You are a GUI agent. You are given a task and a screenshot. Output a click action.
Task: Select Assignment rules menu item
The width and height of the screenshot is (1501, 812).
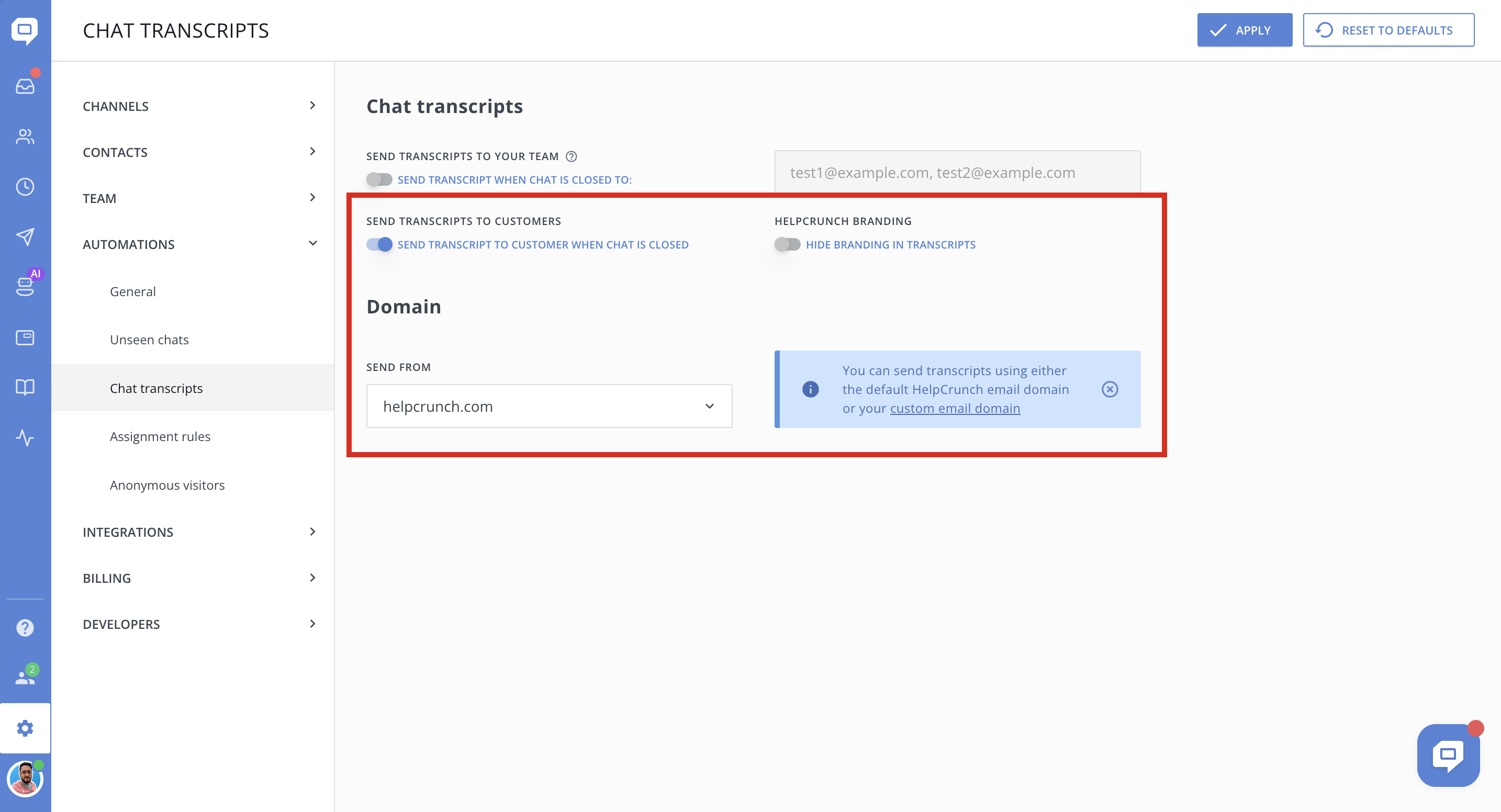pos(160,436)
